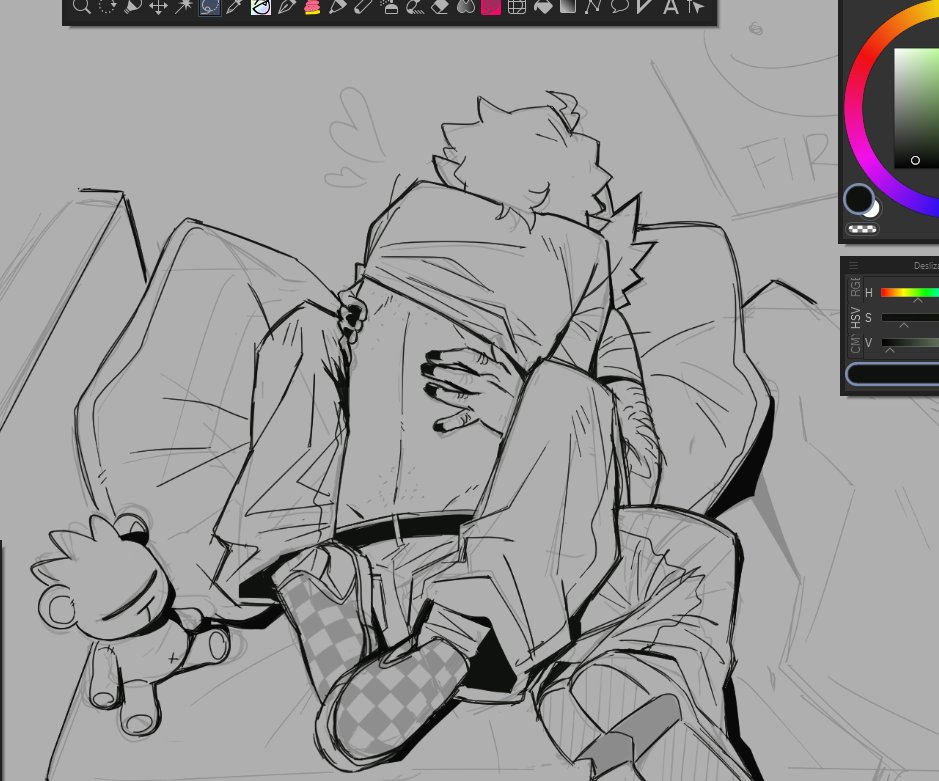Click the current color bar below the sliders
Screen dimensions: 939x781
coord(892,374)
